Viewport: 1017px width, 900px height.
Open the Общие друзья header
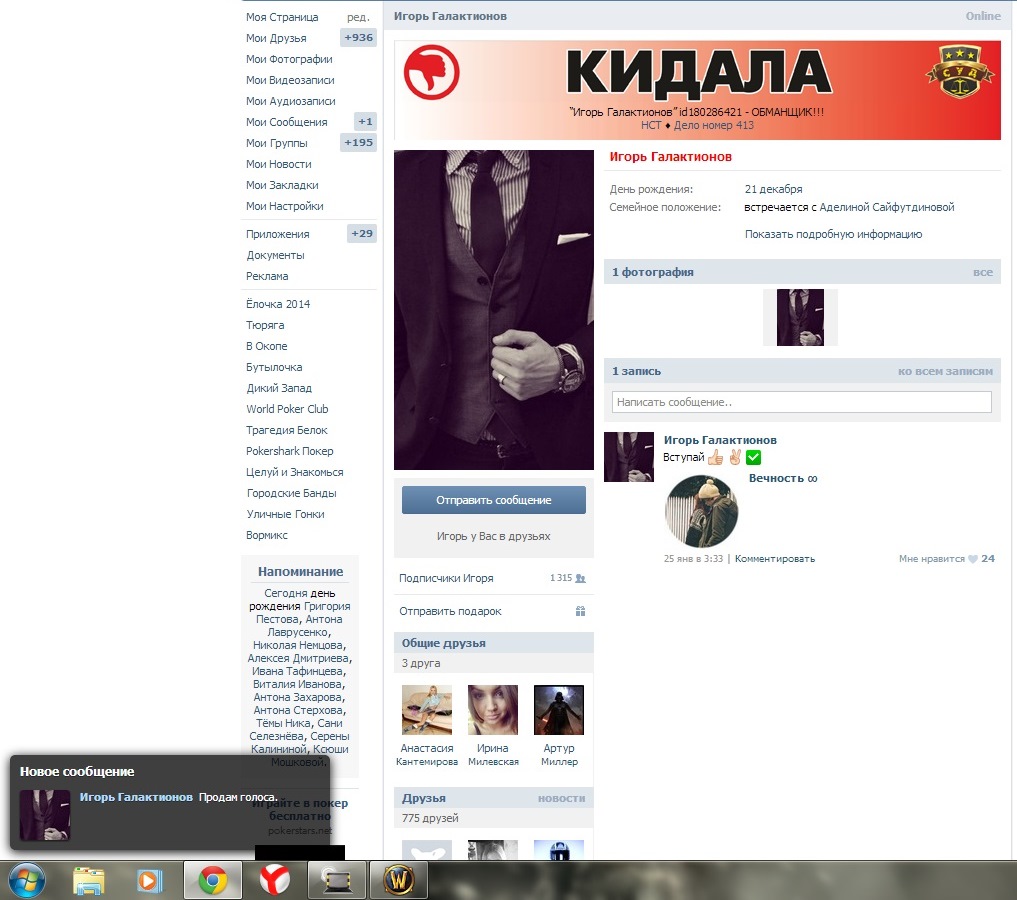point(444,643)
